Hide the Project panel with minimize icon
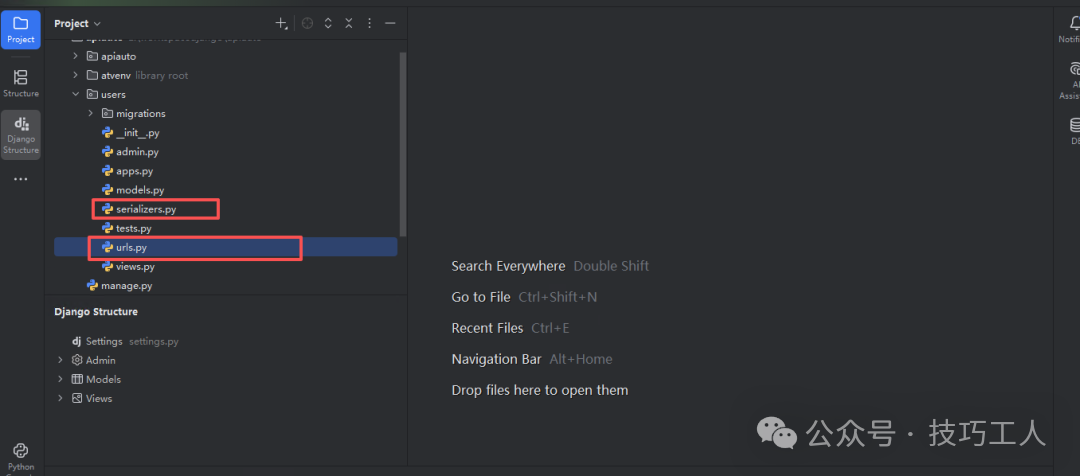This screenshot has width=1080, height=476. (x=390, y=23)
